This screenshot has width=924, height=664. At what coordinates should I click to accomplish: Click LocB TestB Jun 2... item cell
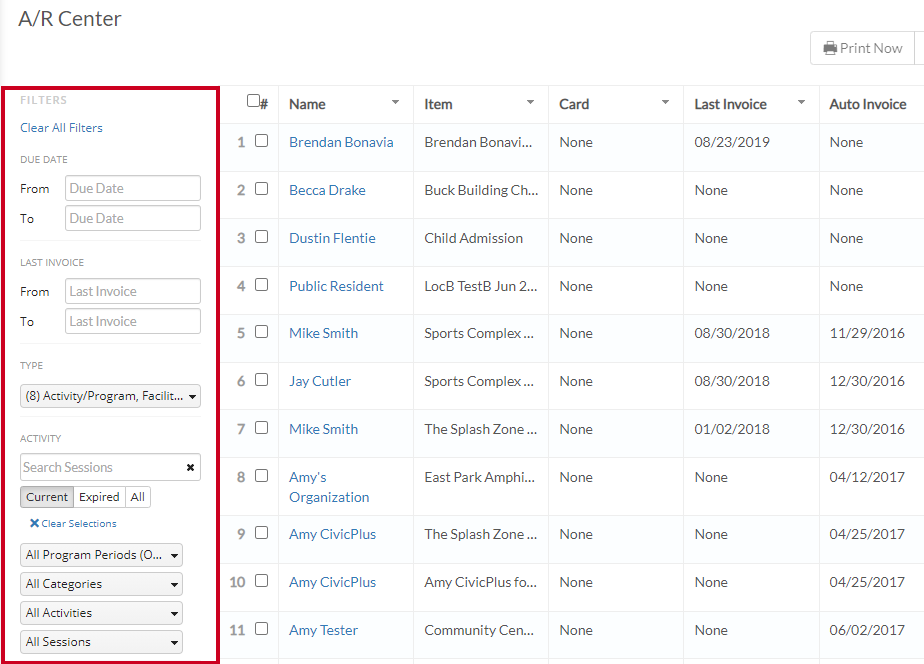point(481,286)
